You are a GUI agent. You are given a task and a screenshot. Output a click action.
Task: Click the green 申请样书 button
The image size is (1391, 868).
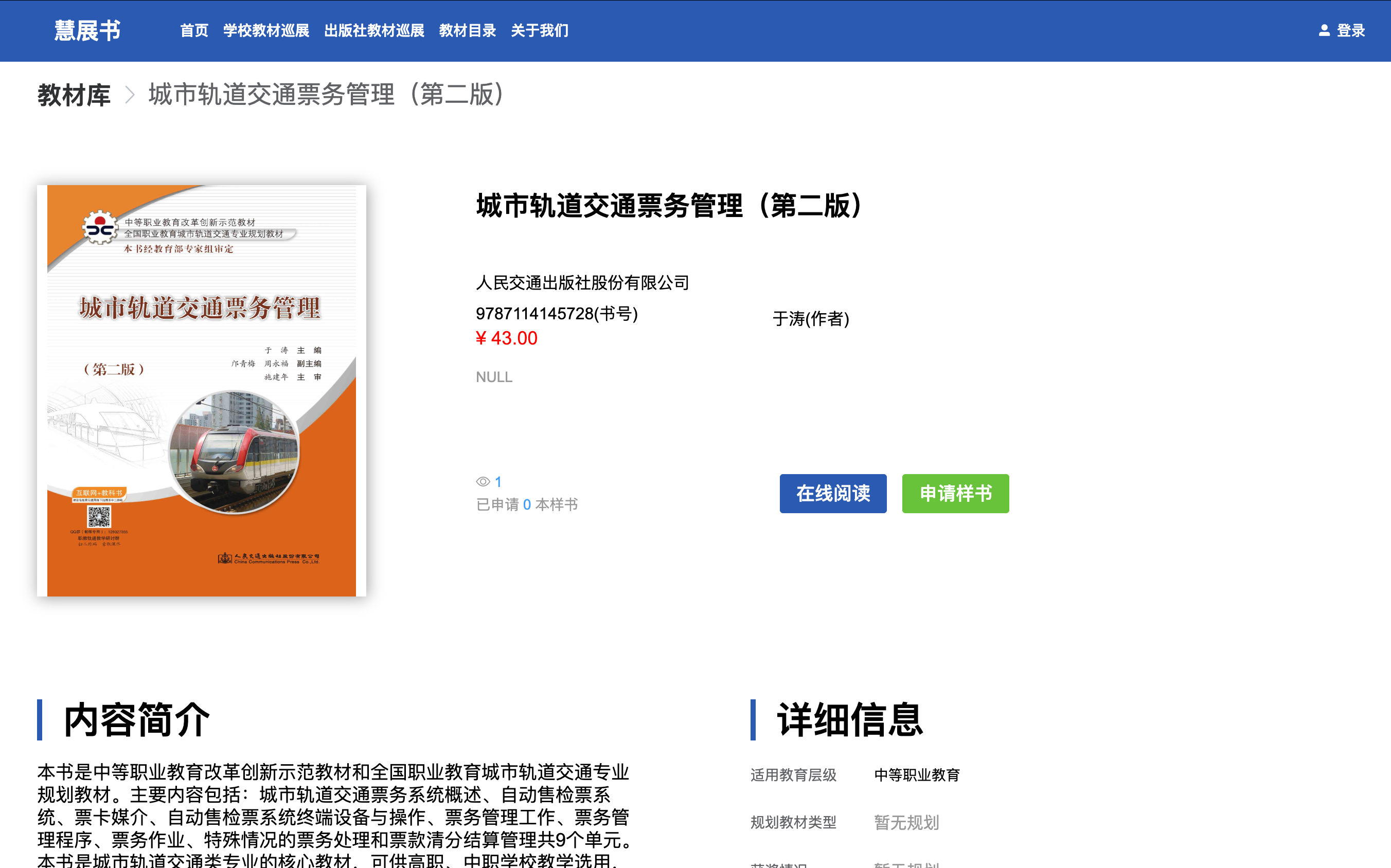pos(955,493)
